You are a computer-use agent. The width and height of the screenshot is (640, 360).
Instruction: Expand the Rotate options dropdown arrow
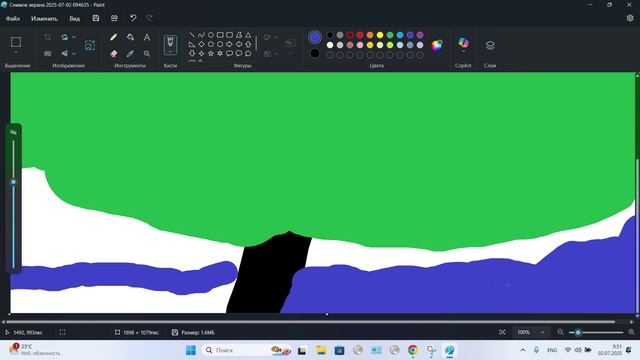pos(74,37)
